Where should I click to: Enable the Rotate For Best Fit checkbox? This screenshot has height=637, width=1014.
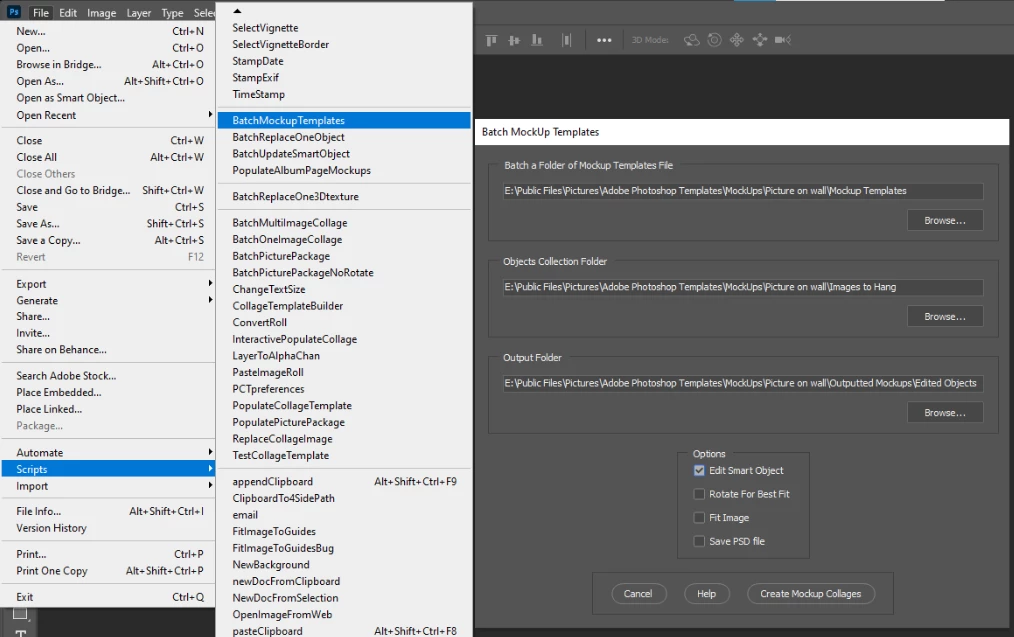(699, 494)
